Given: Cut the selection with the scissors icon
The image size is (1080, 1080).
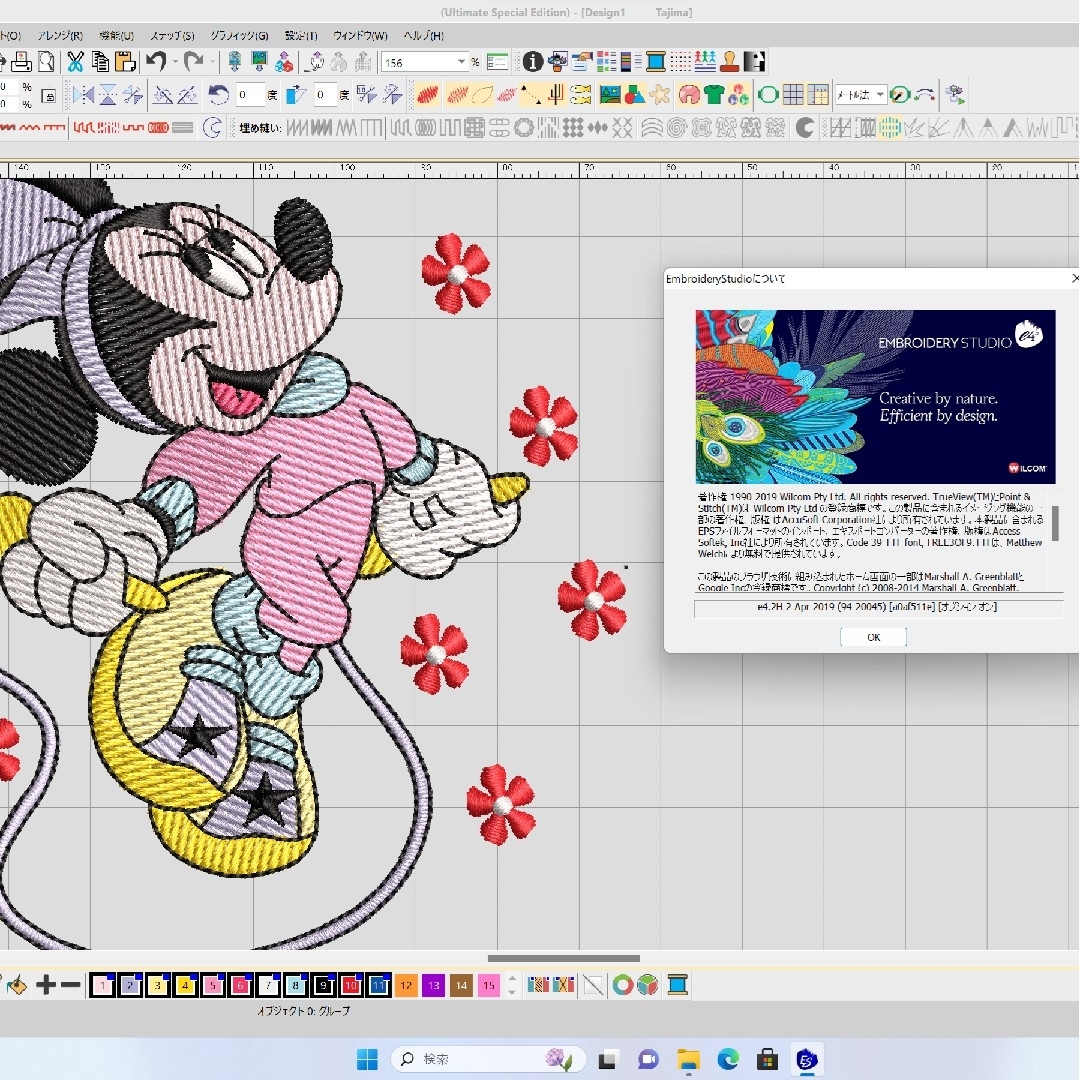Looking at the screenshot, I should pyautogui.click(x=75, y=62).
